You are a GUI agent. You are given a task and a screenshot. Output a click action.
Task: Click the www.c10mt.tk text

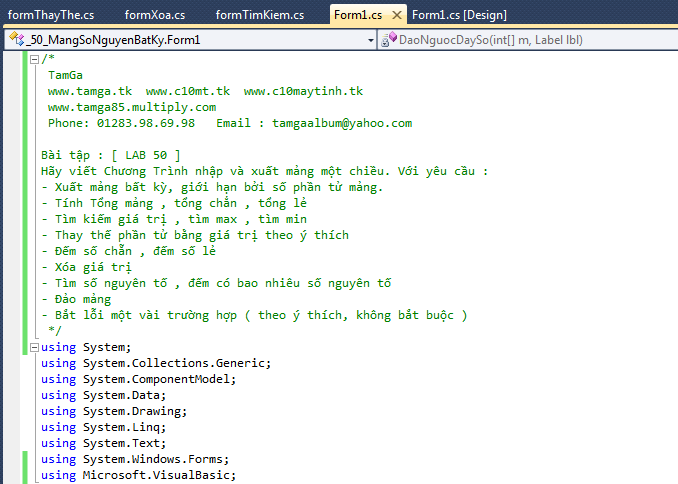[188, 91]
